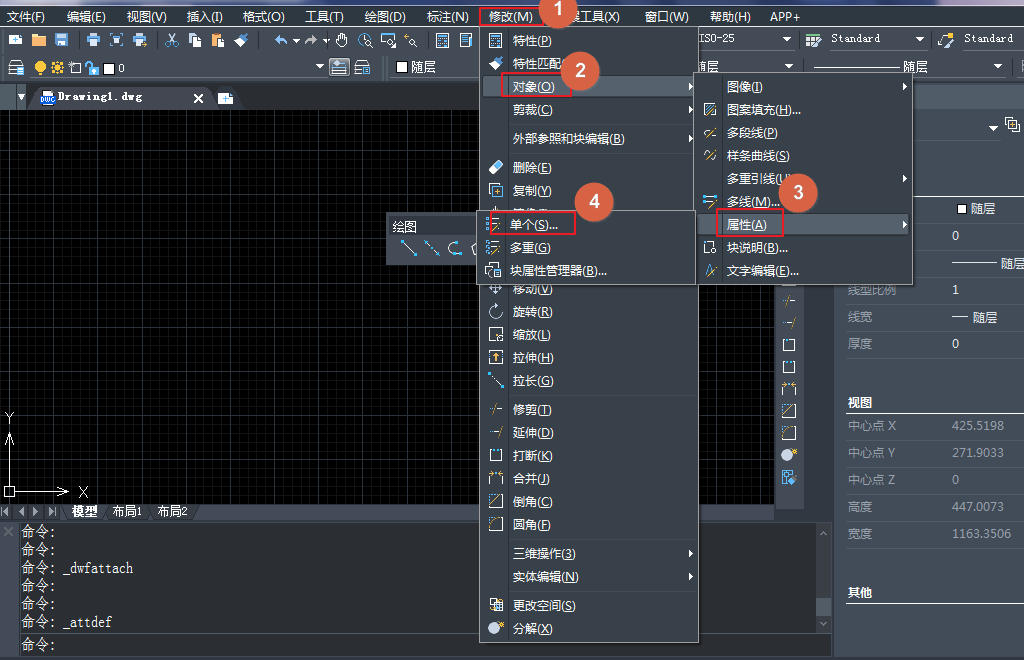Screen dimensions: 1024x660
Task: Click the white color swatch near layer controls
Action: 108,69
